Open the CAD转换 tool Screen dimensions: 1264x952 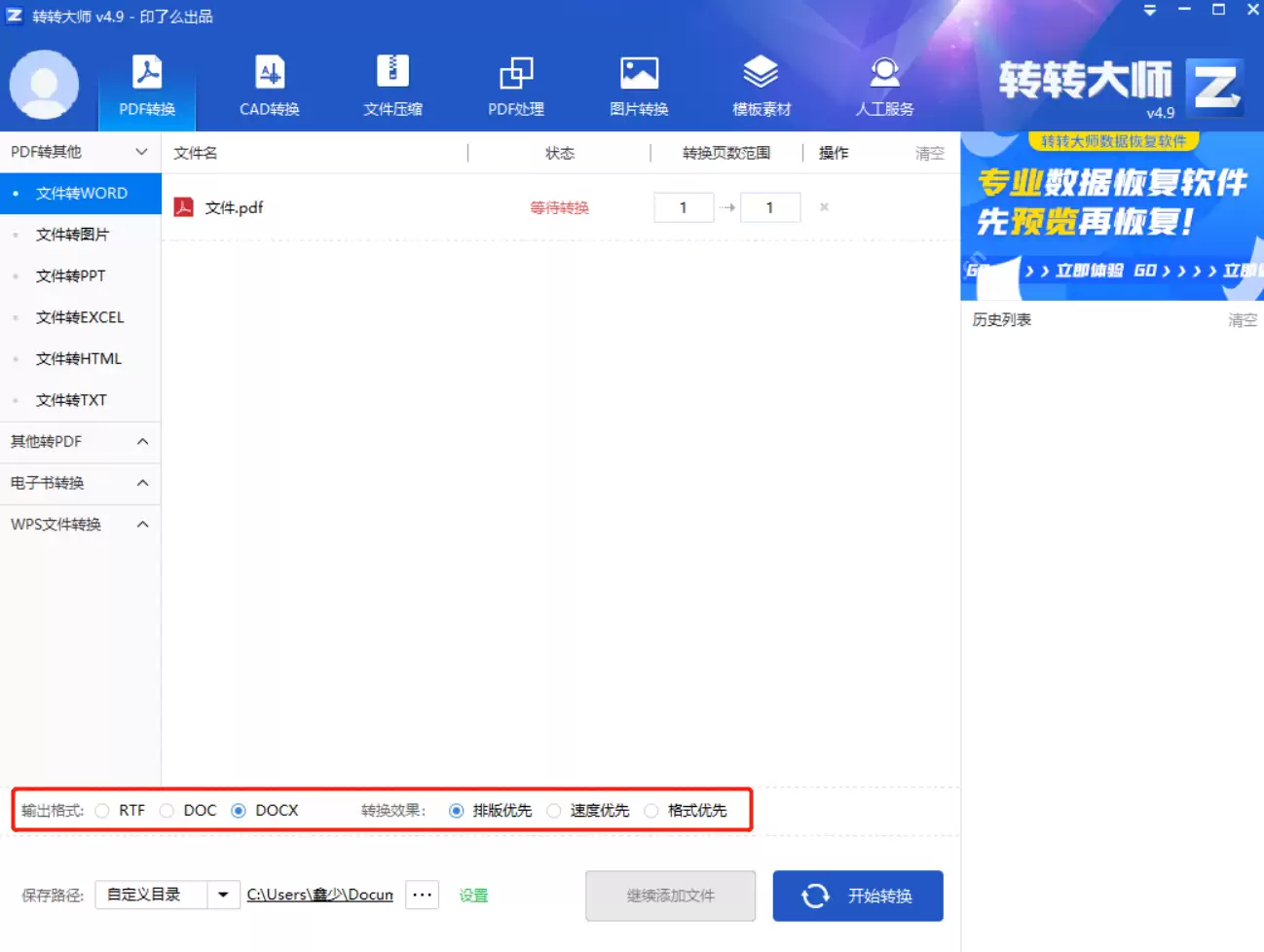pos(268,85)
